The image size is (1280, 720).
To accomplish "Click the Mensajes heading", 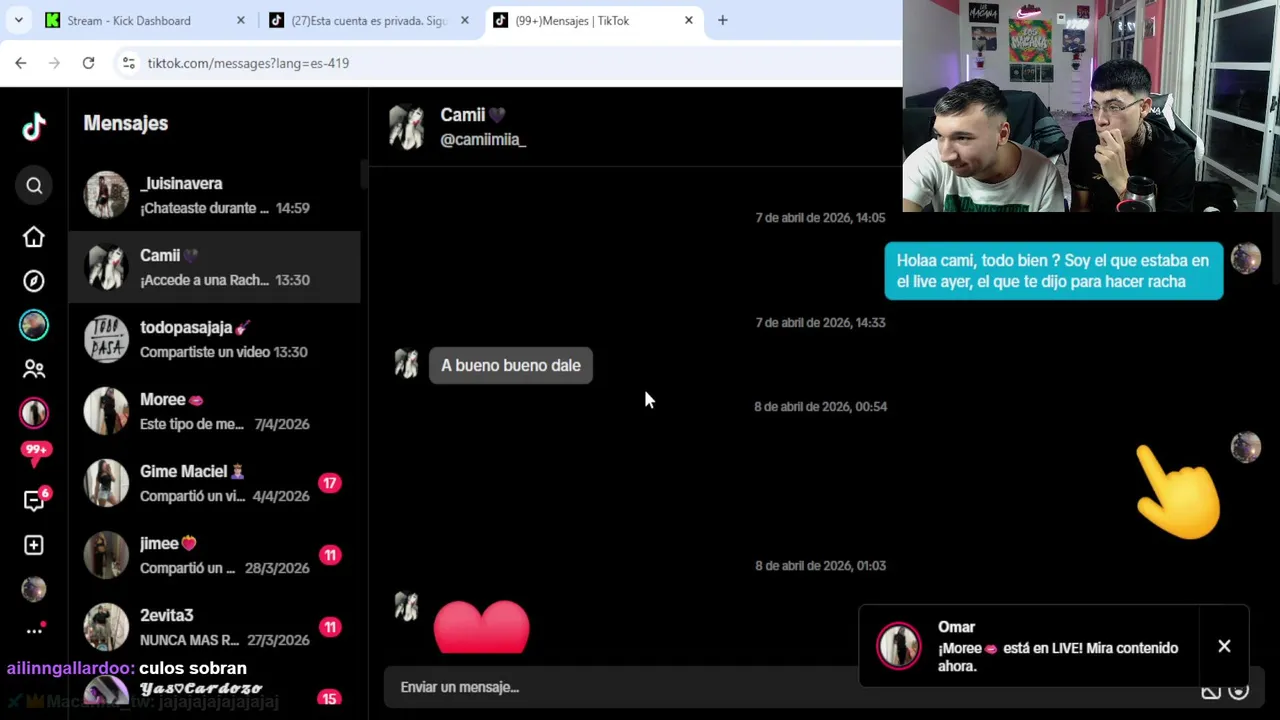I will tap(126, 123).
